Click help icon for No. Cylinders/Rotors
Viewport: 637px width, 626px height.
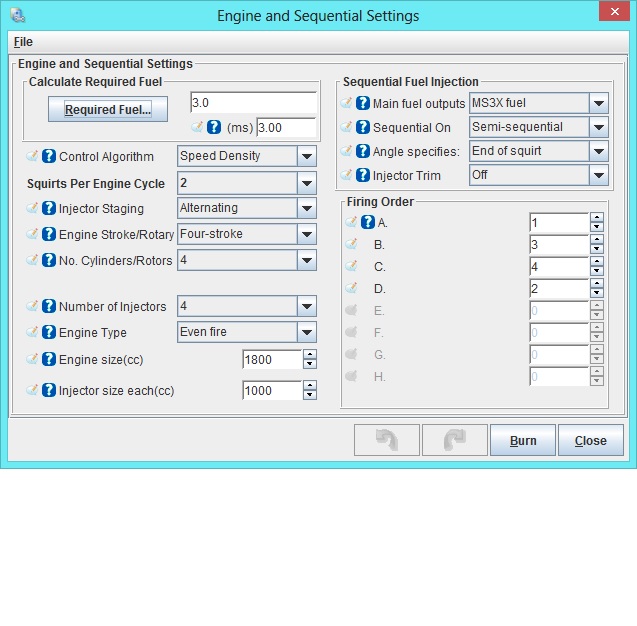tap(49, 260)
